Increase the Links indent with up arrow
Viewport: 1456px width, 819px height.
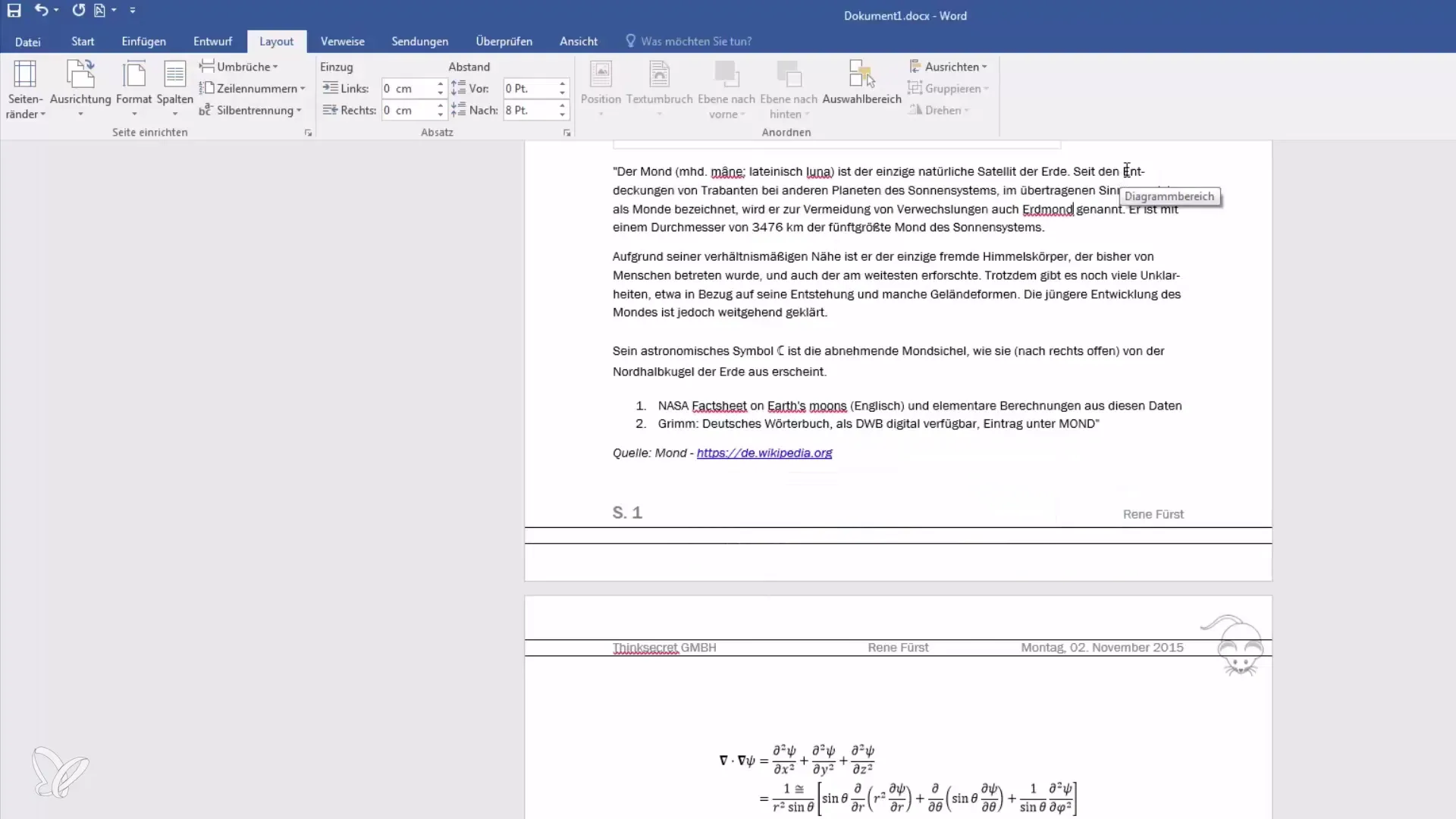[x=440, y=84]
